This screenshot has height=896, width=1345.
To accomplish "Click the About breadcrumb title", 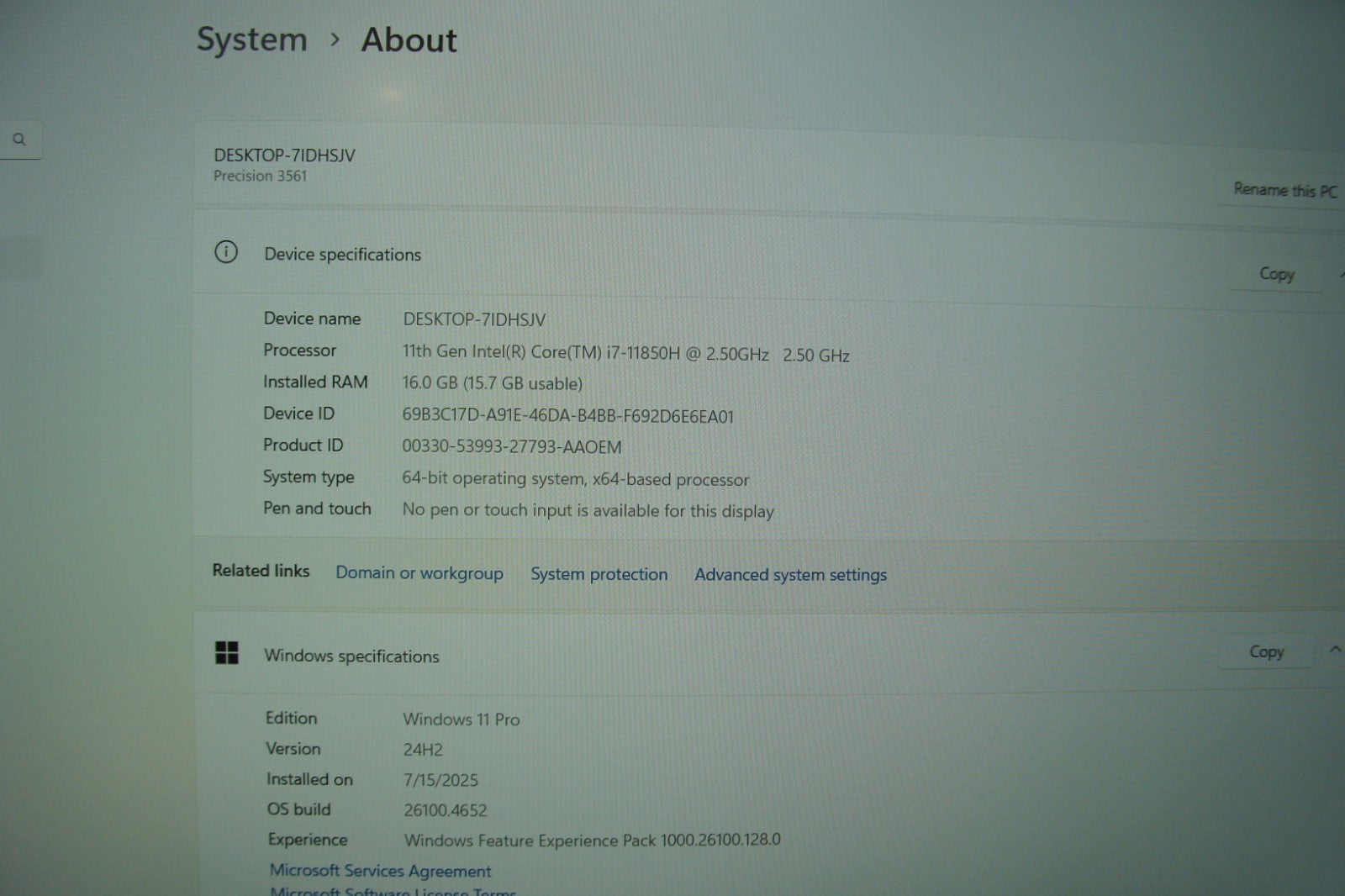I will coord(409,40).
